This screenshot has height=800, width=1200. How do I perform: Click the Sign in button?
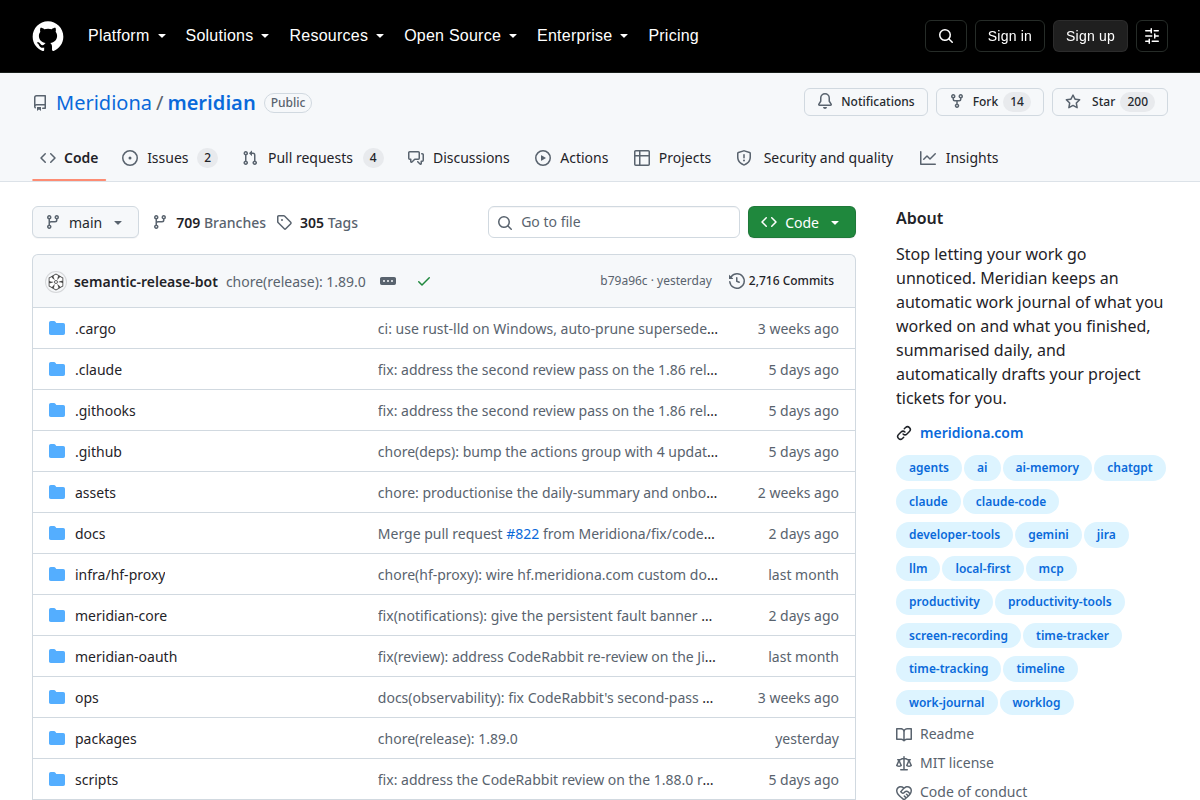point(1010,36)
